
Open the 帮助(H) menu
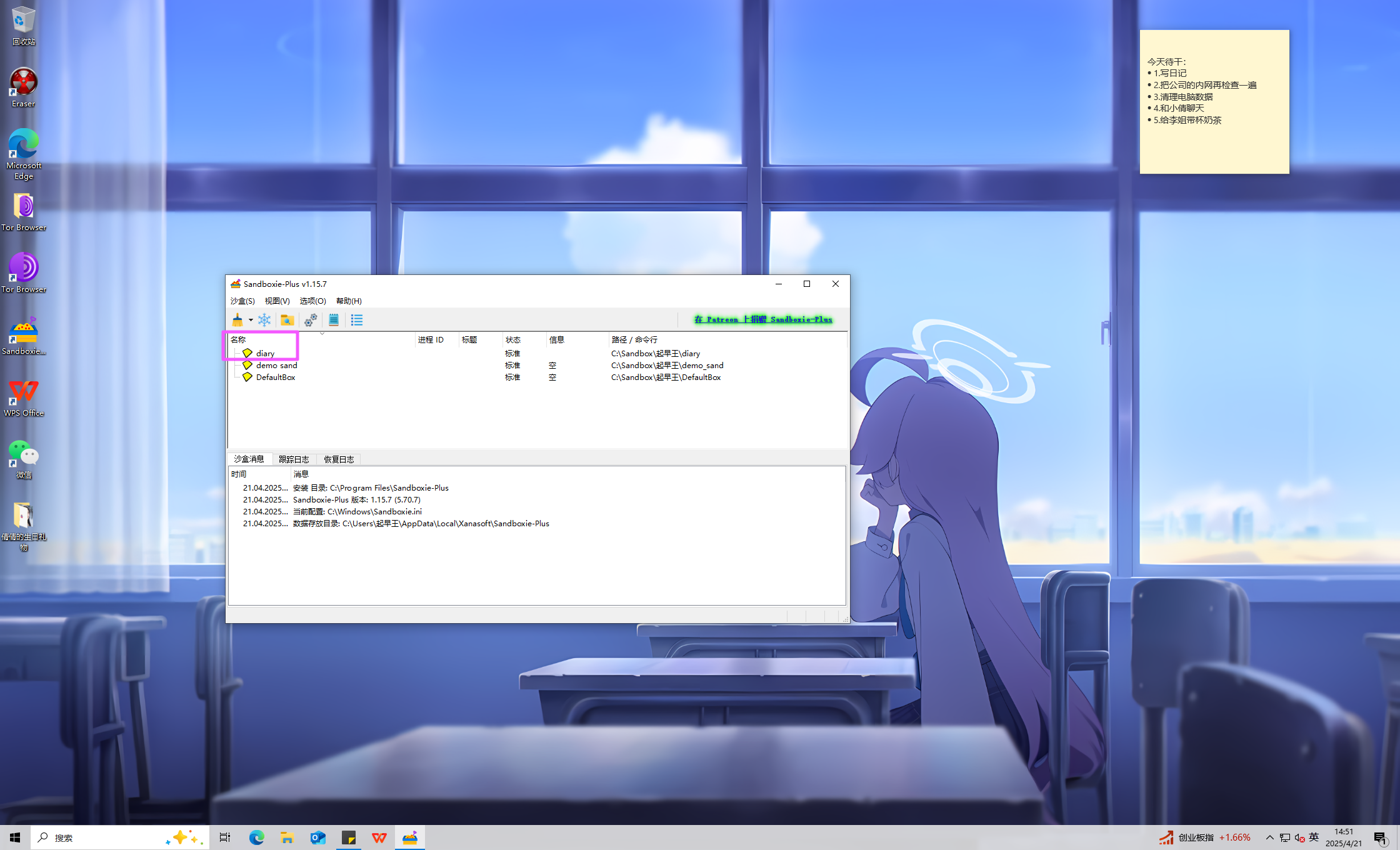click(x=349, y=301)
